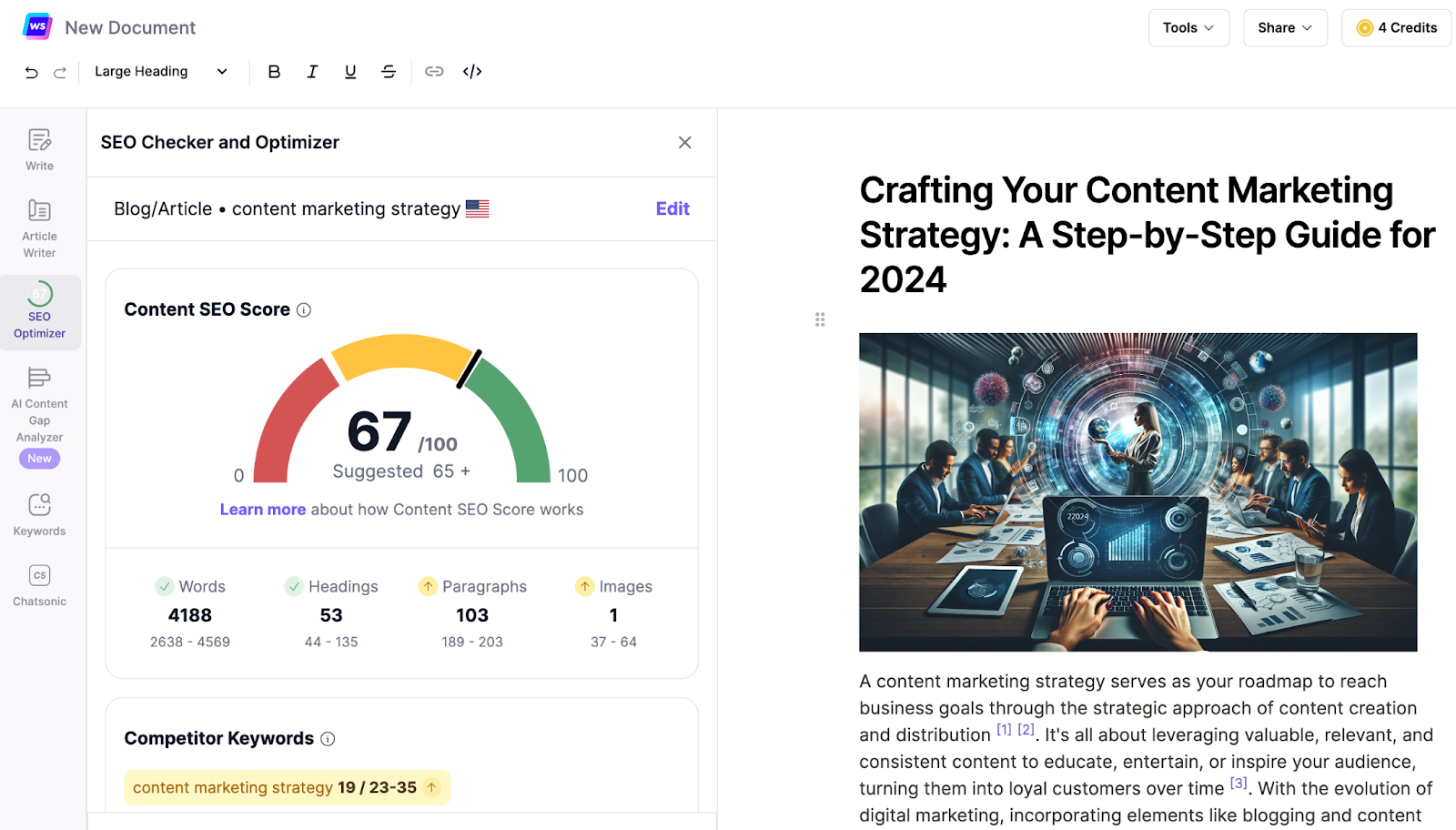
Task: Expand the Tools menu
Action: [x=1188, y=27]
